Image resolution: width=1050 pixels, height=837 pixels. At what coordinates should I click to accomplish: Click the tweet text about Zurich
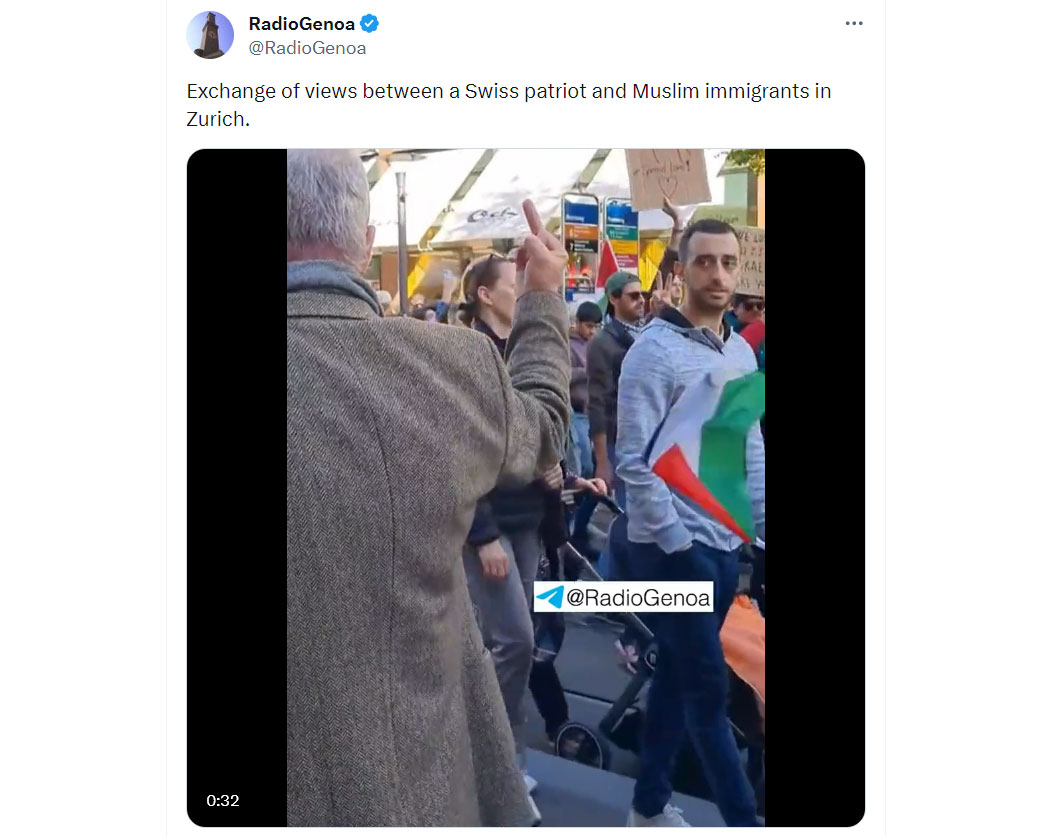tap(509, 104)
